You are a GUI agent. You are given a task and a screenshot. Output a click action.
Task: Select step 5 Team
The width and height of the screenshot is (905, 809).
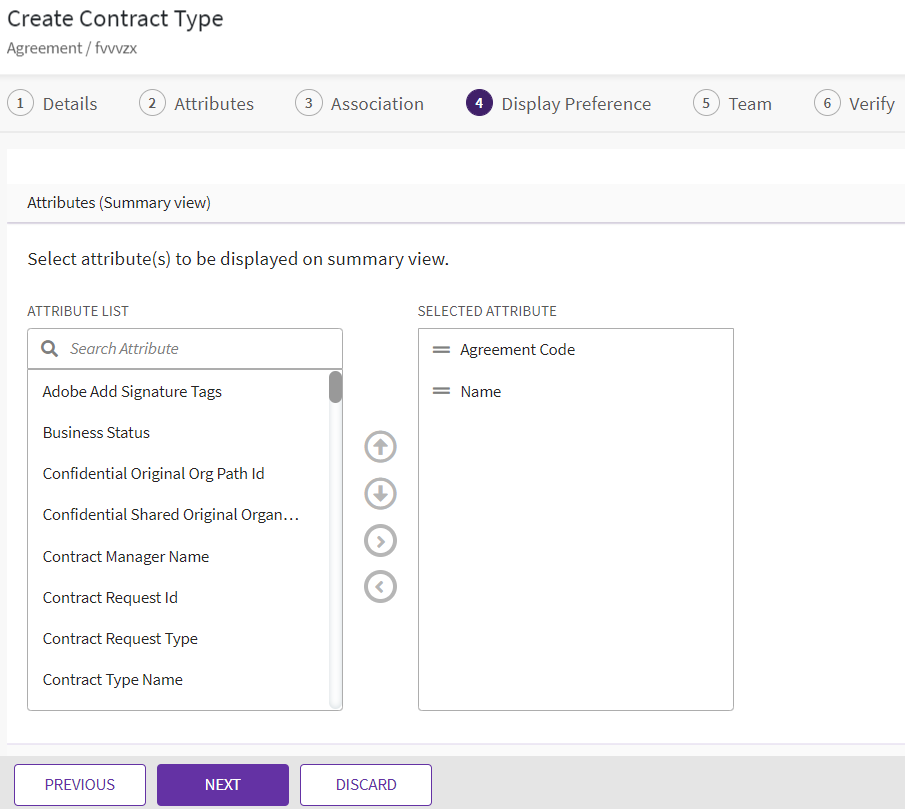[x=733, y=104]
